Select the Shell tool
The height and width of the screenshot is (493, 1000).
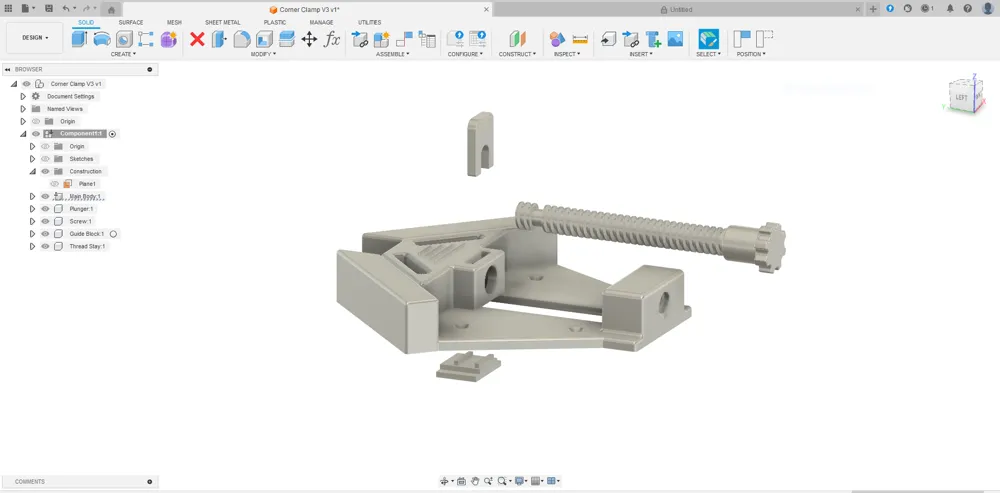coord(264,39)
